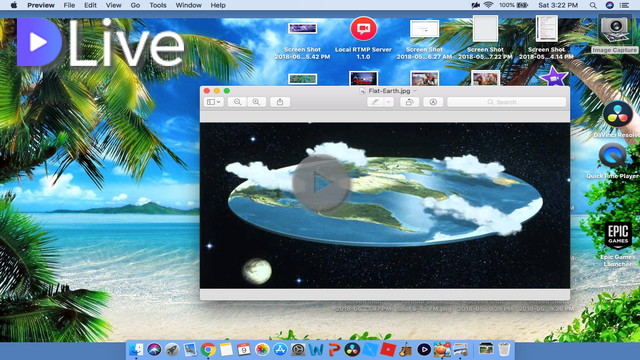Open Image Capture desktop icon
This screenshot has width=640, height=360.
coord(615,30)
